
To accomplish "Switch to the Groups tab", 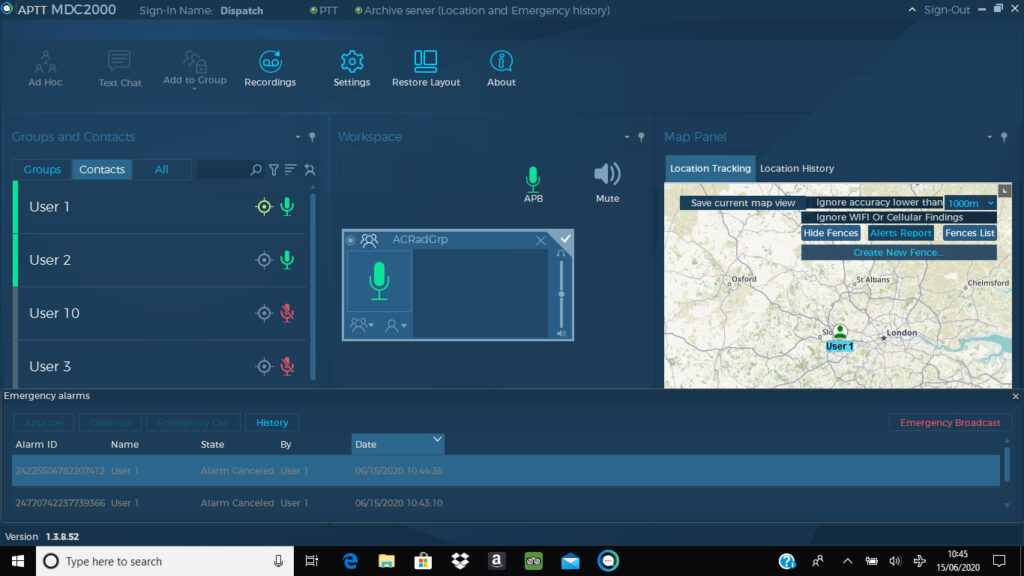I will 41,169.
